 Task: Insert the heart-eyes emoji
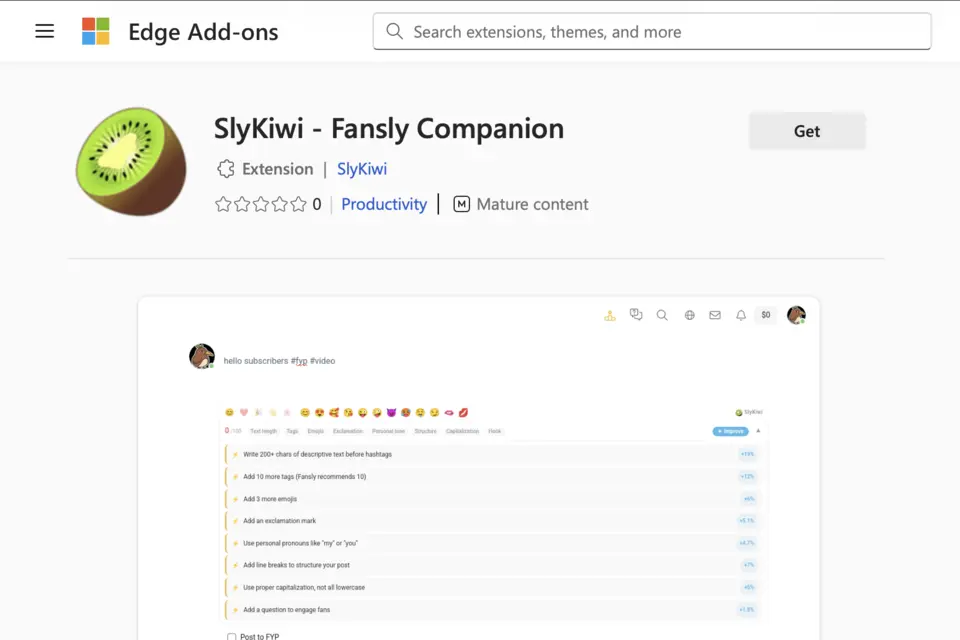pyautogui.click(x=319, y=412)
